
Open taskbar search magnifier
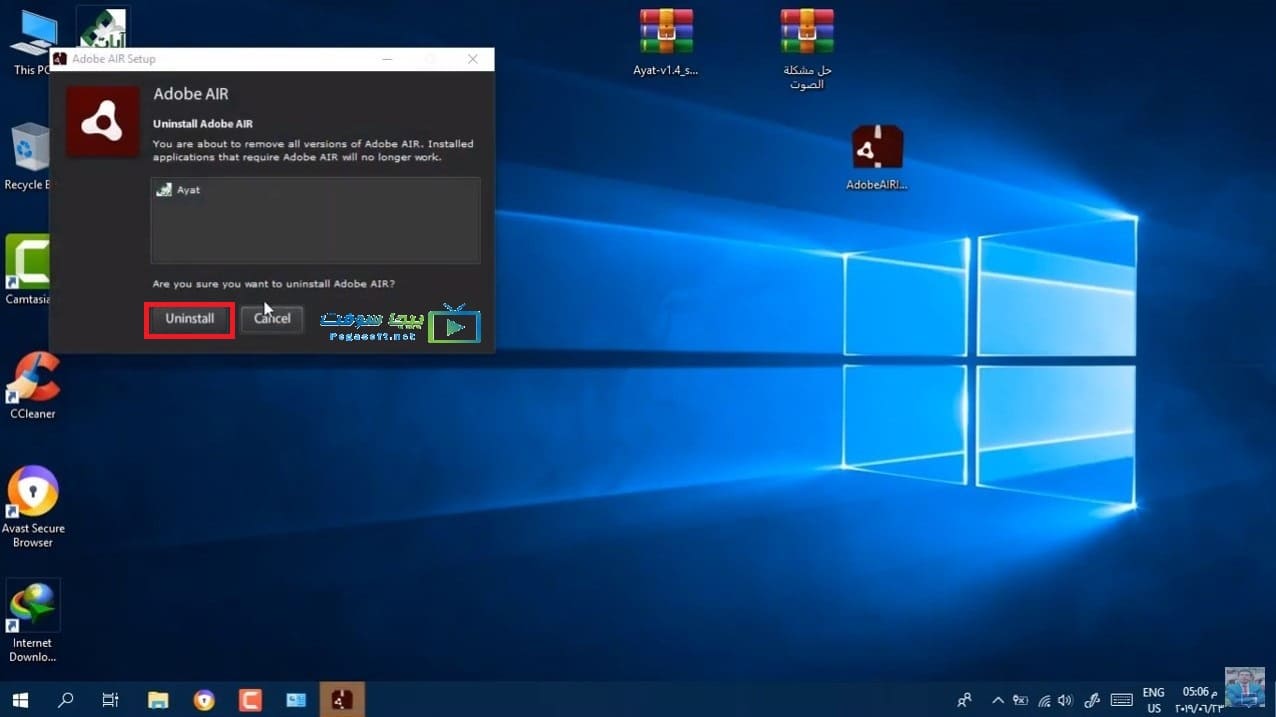pos(66,700)
